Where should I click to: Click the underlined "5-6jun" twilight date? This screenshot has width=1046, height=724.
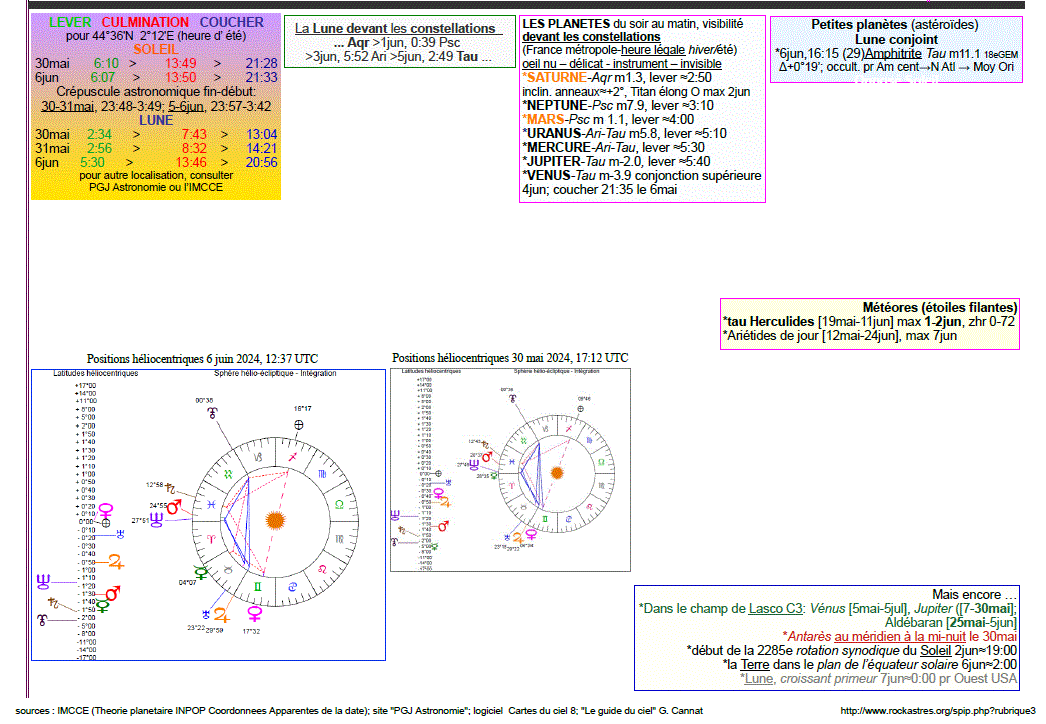click(185, 106)
